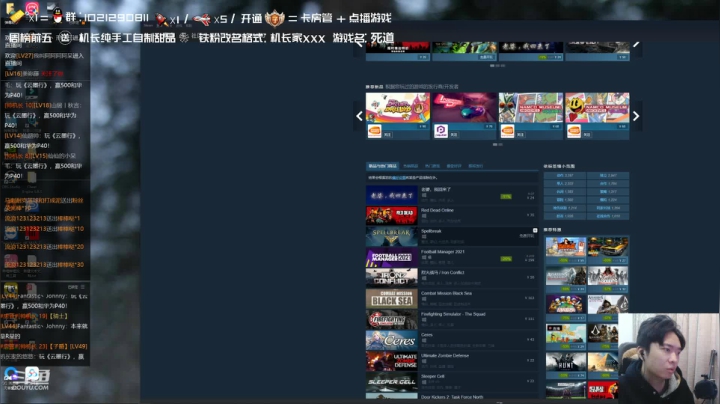Click the small icon on Spellbreak row
Image resolution: width=720 pixels, height=404 pixels.
[x=535, y=230]
